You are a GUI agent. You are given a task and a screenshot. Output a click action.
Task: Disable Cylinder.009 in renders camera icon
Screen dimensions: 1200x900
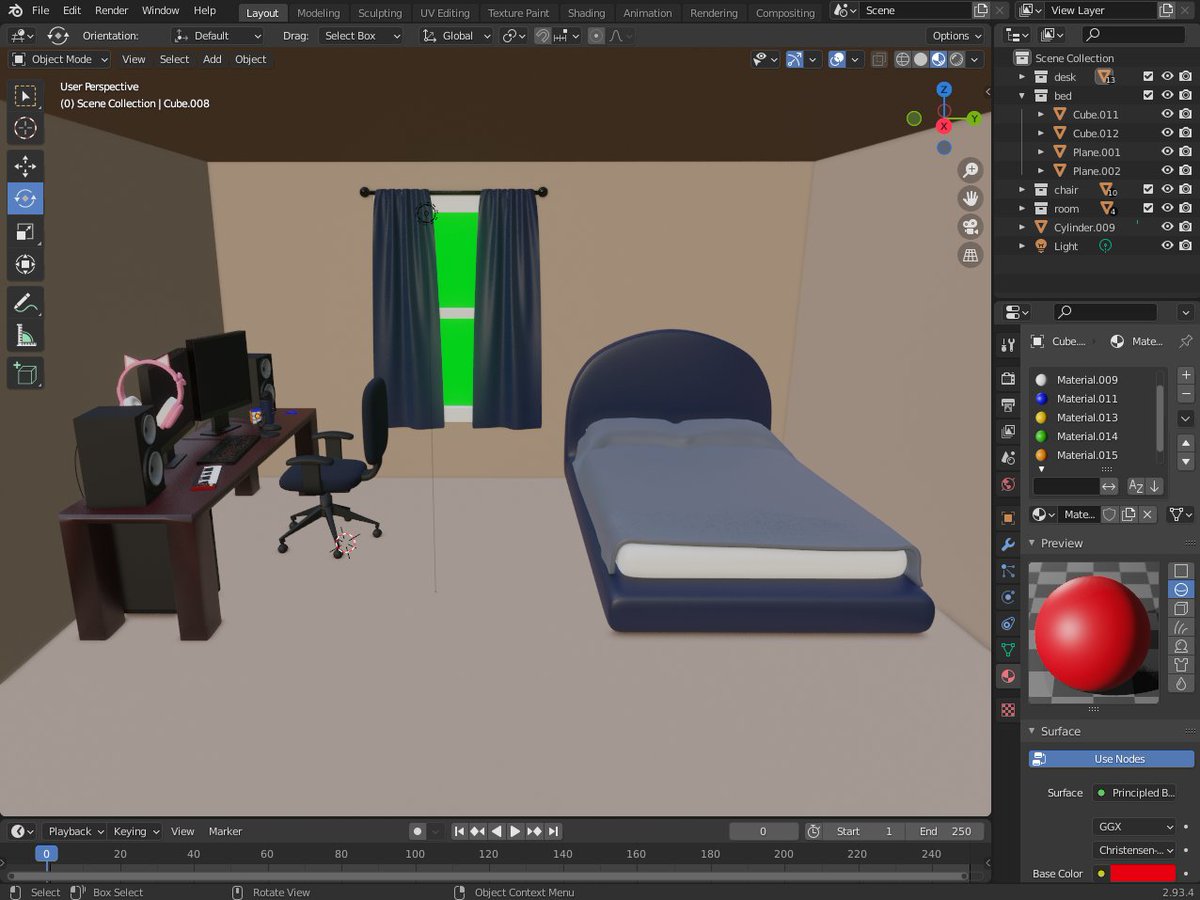click(x=1185, y=227)
